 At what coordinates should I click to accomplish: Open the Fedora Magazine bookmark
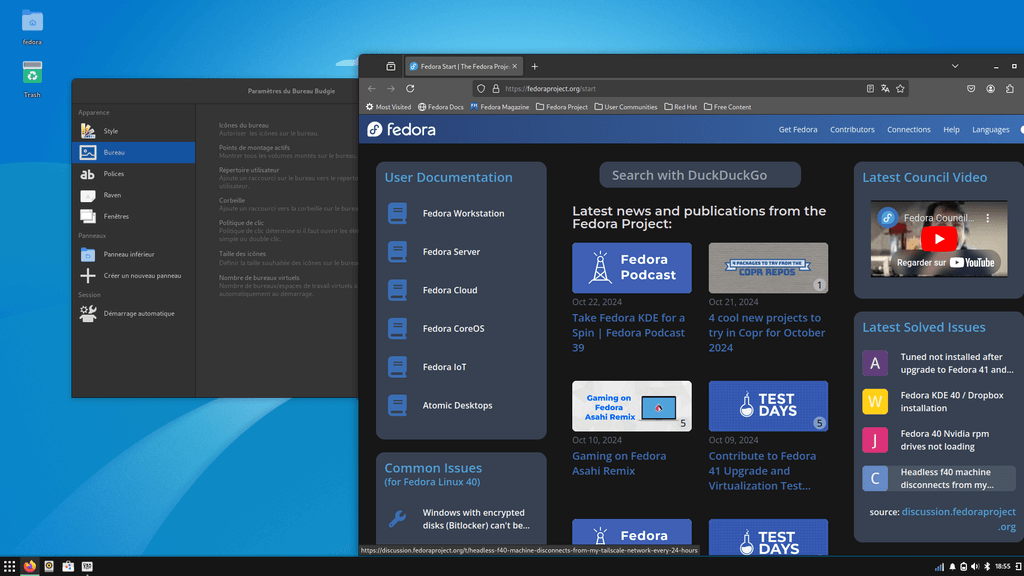(x=500, y=107)
